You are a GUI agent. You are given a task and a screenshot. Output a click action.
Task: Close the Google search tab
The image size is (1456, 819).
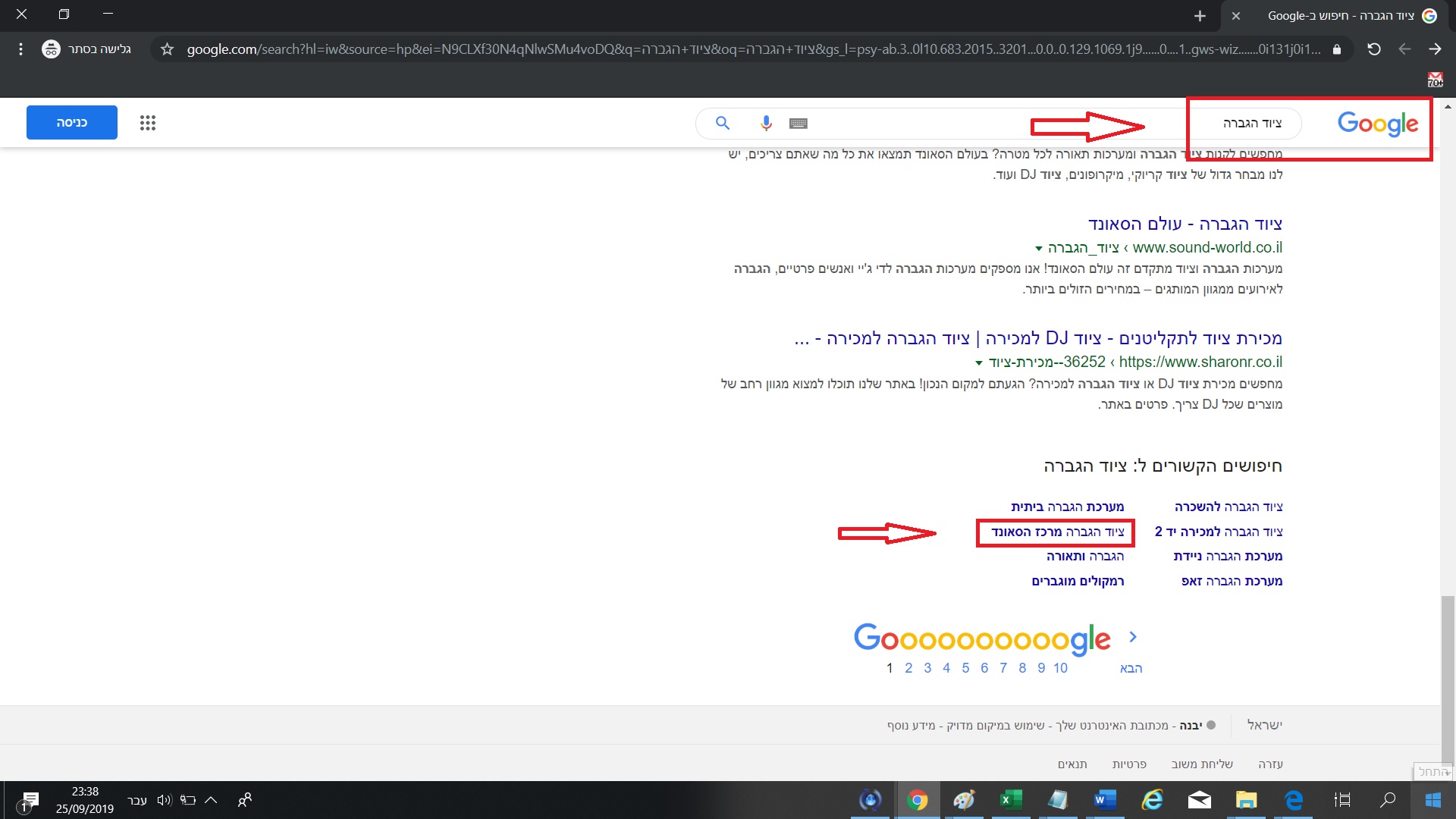(1236, 16)
